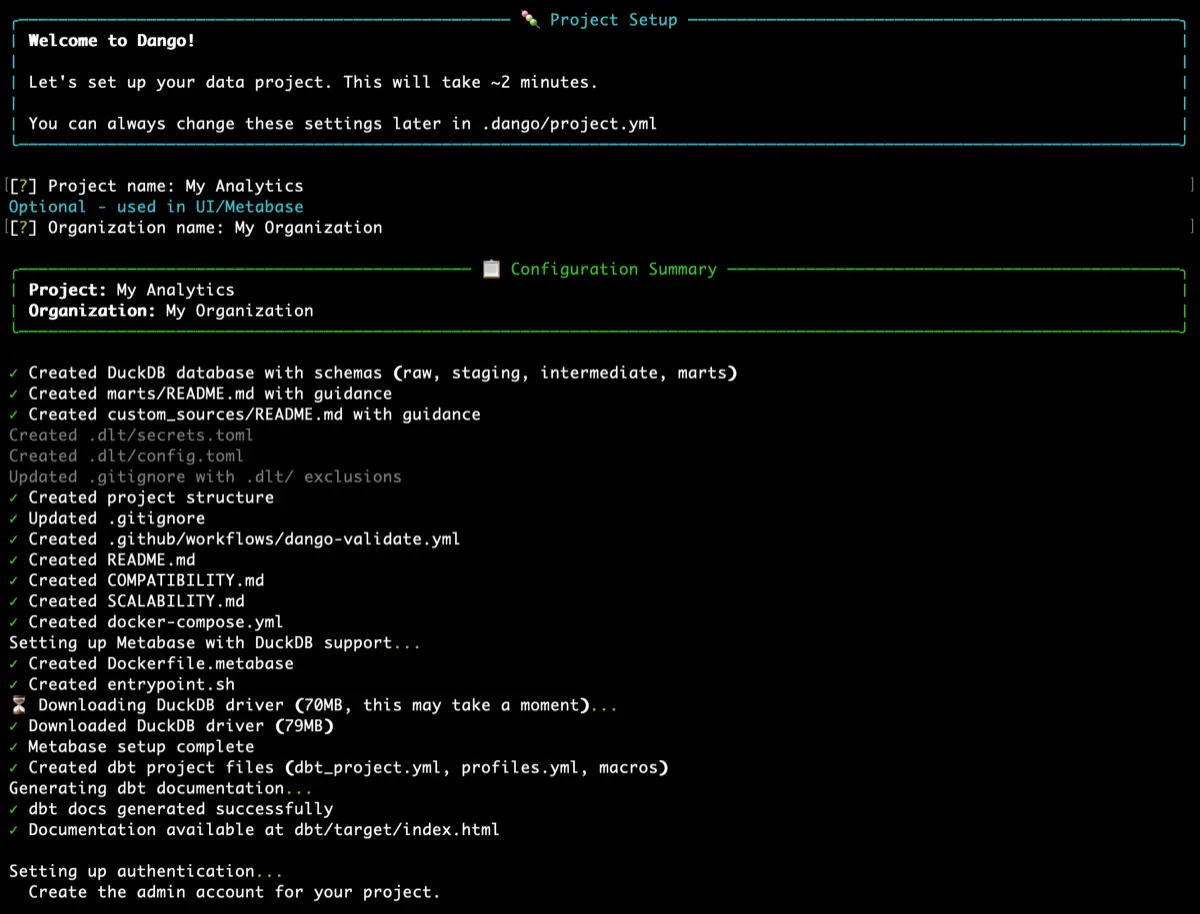Screen dimensions: 1200x914
Task: Click 'Generating dbt documentation...' line
Action: coord(160,788)
